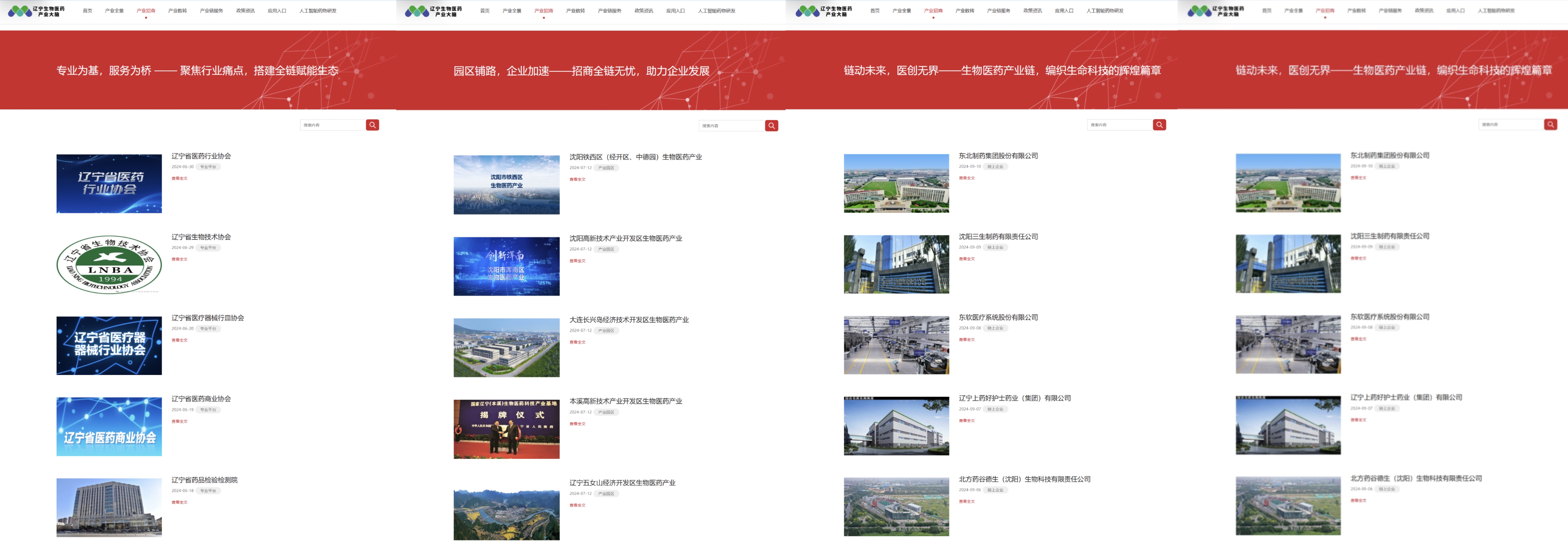Open 沈阳三生制药 title on the blurred page

pos(1390,236)
